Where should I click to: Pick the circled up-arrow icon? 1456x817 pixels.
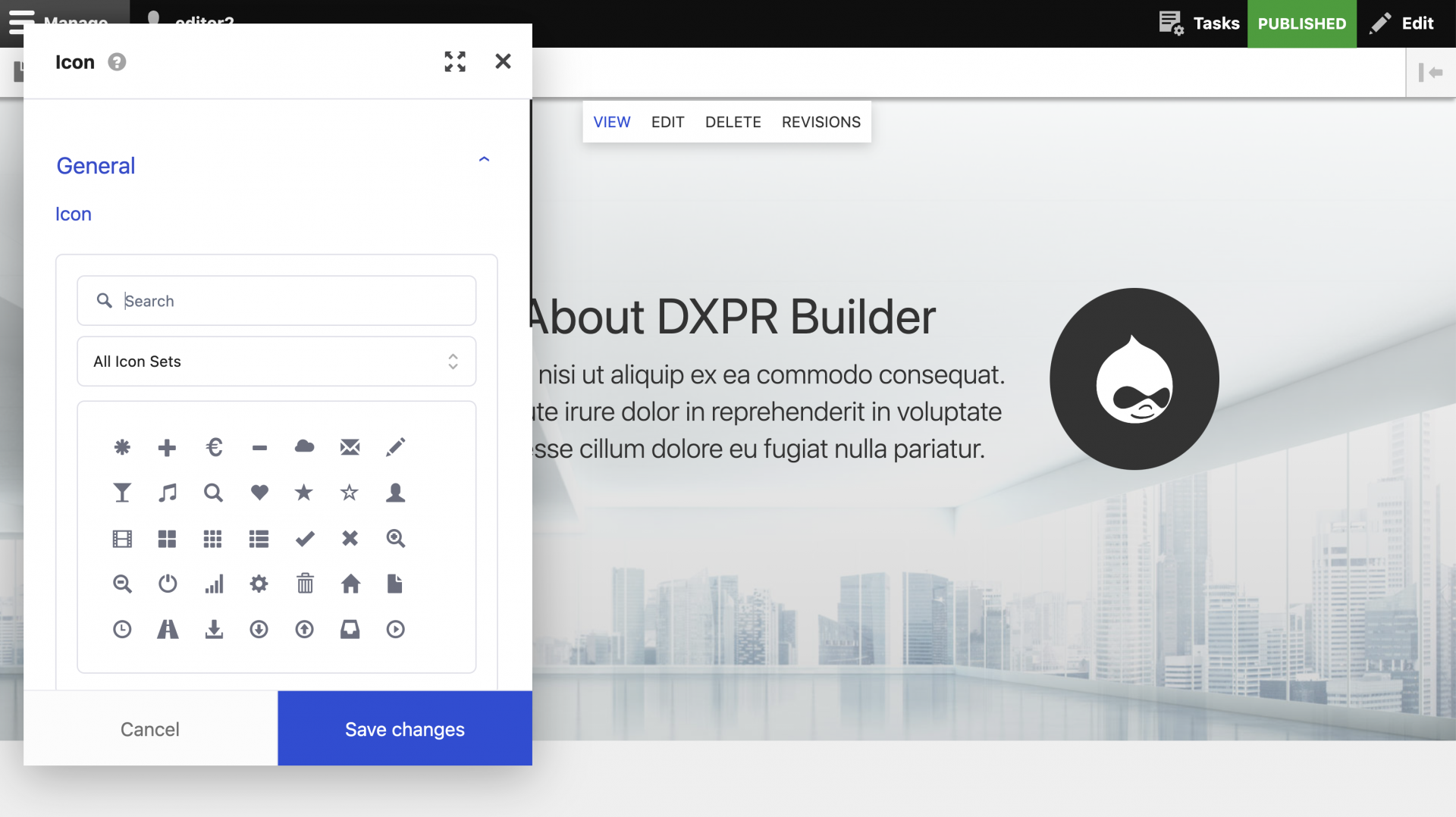point(305,629)
